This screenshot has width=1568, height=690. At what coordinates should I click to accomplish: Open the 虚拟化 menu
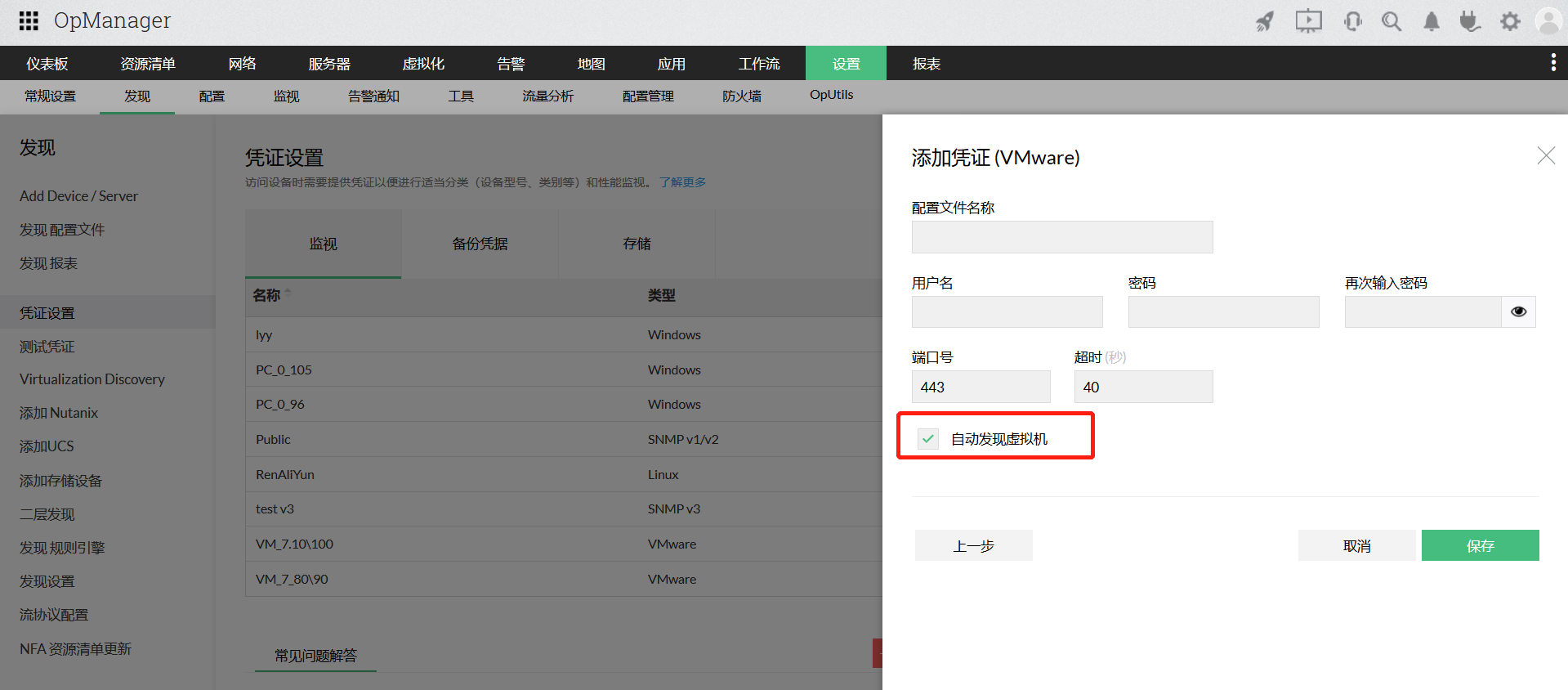pyautogui.click(x=423, y=64)
